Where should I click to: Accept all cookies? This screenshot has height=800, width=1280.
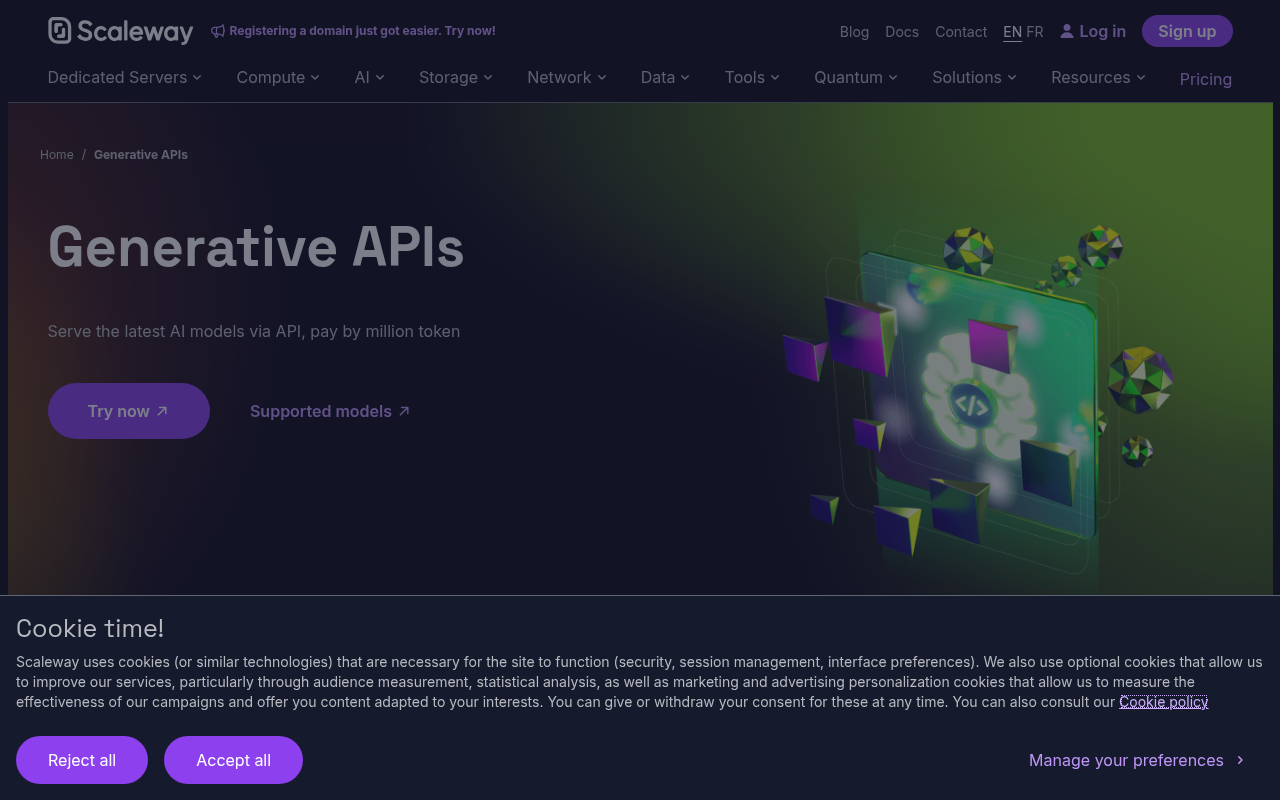click(x=233, y=760)
